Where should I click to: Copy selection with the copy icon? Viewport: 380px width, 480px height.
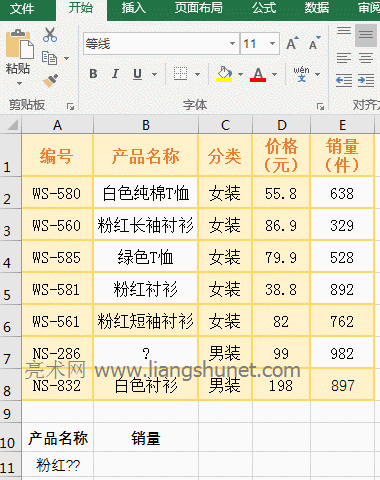(x=49, y=58)
